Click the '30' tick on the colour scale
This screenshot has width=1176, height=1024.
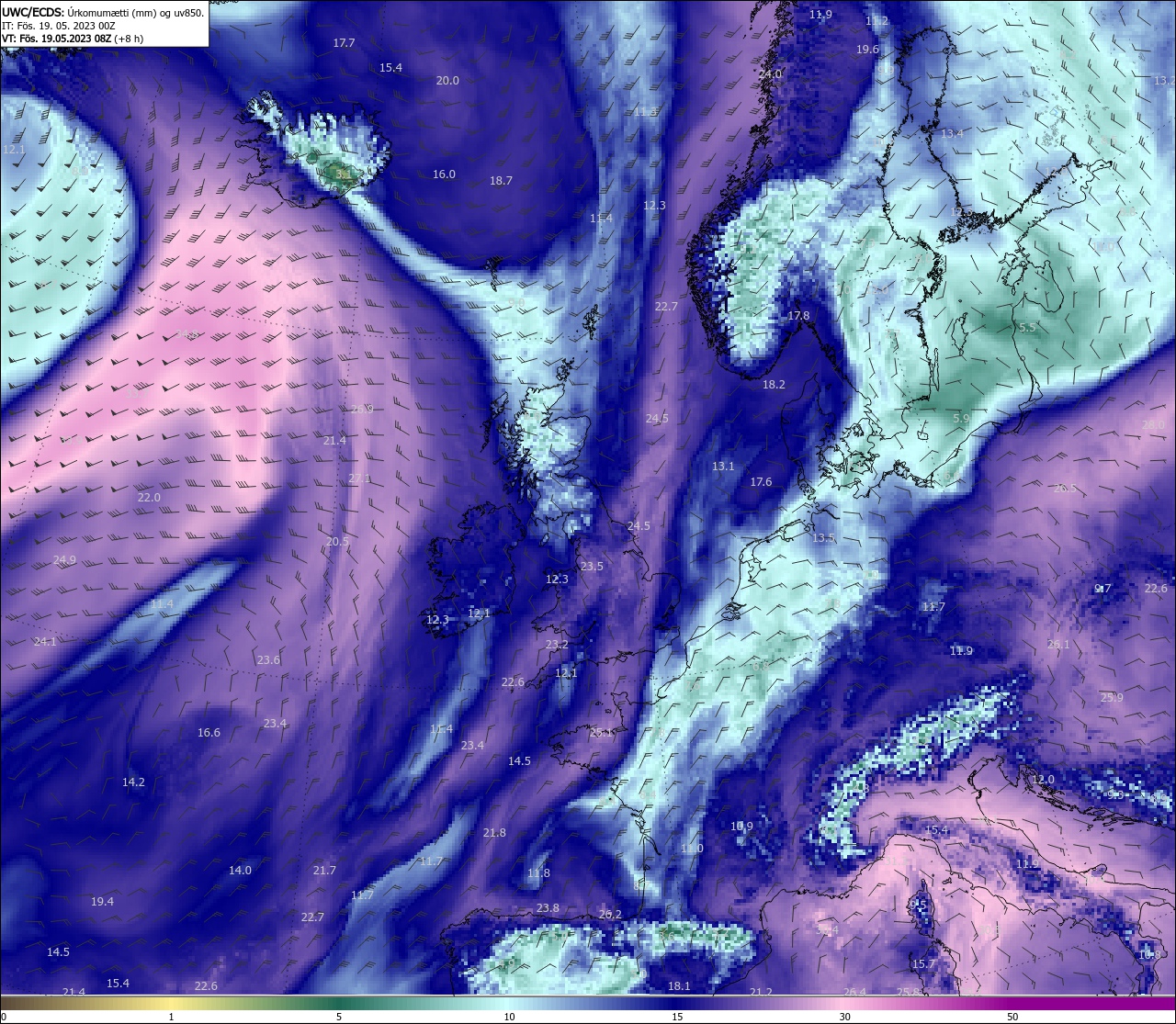(844, 1017)
